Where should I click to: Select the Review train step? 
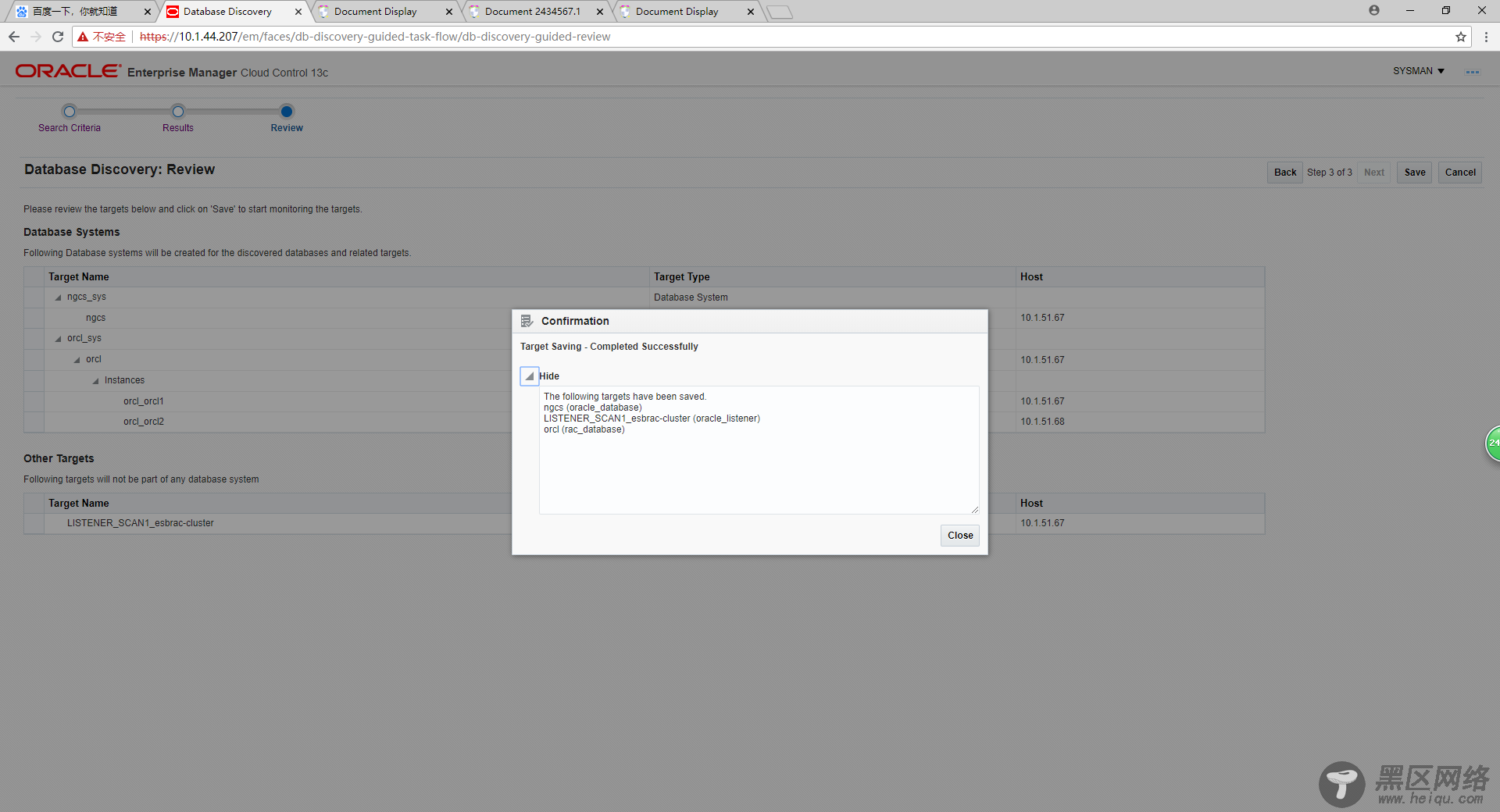click(287, 119)
